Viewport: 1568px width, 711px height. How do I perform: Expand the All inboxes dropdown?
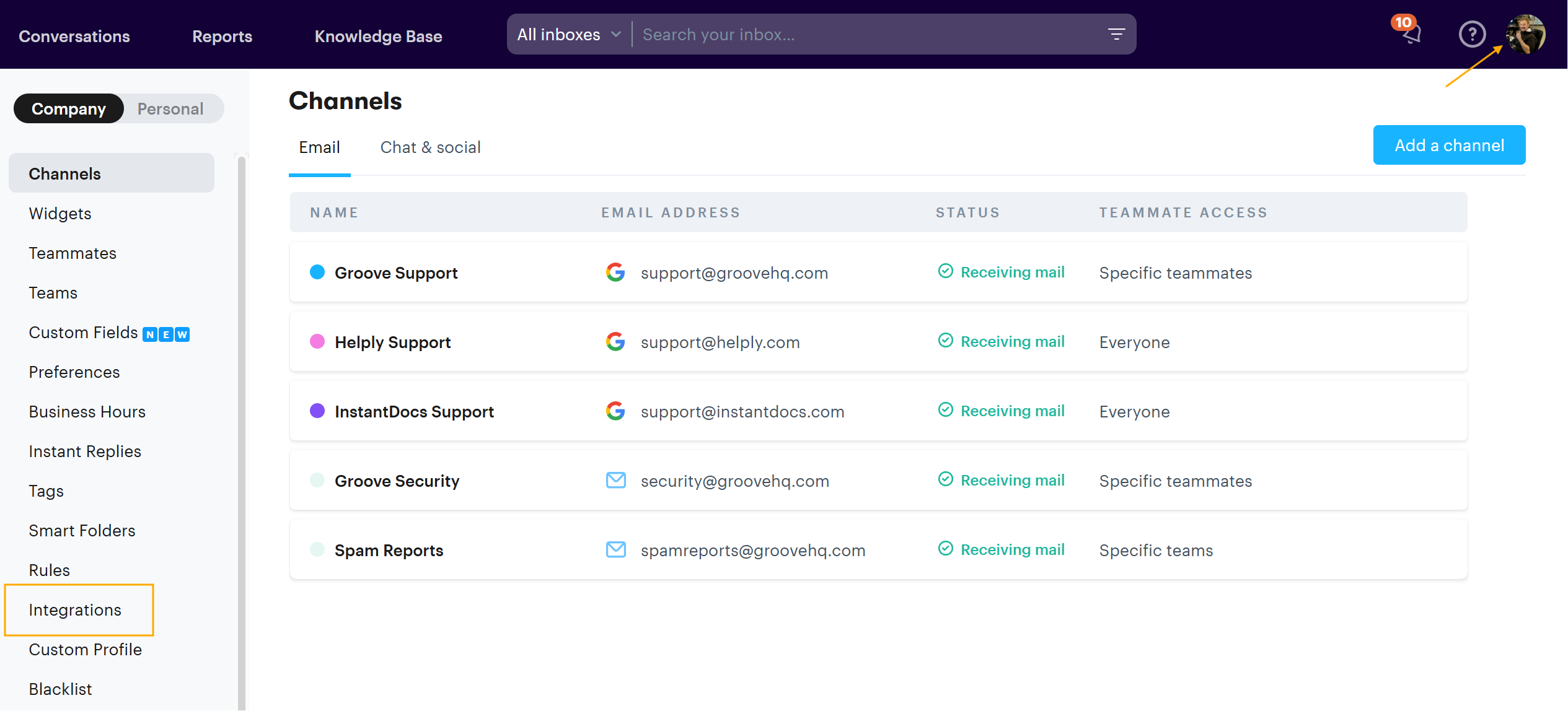click(x=569, y=34)
